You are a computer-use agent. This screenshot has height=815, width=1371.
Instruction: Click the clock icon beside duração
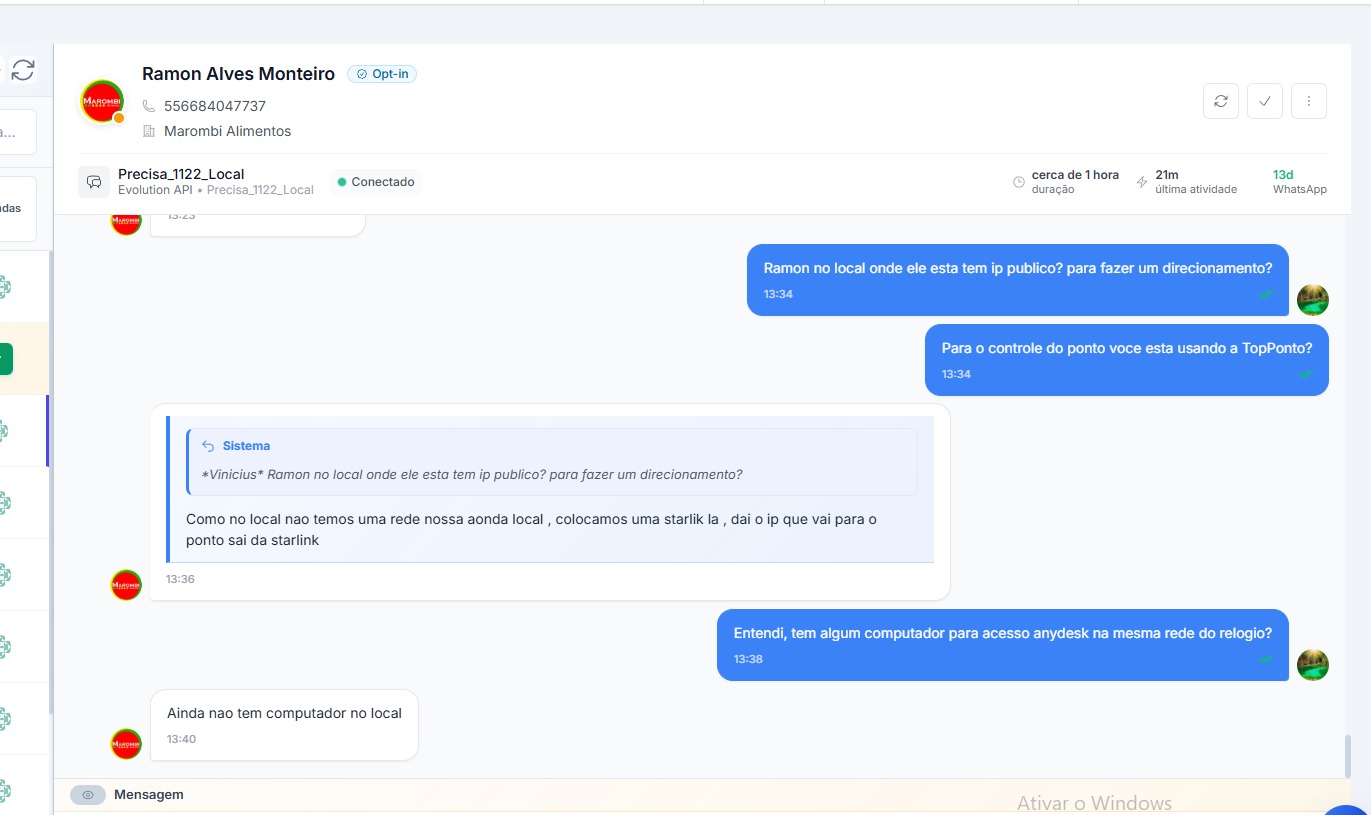[x=1018, y=182]
